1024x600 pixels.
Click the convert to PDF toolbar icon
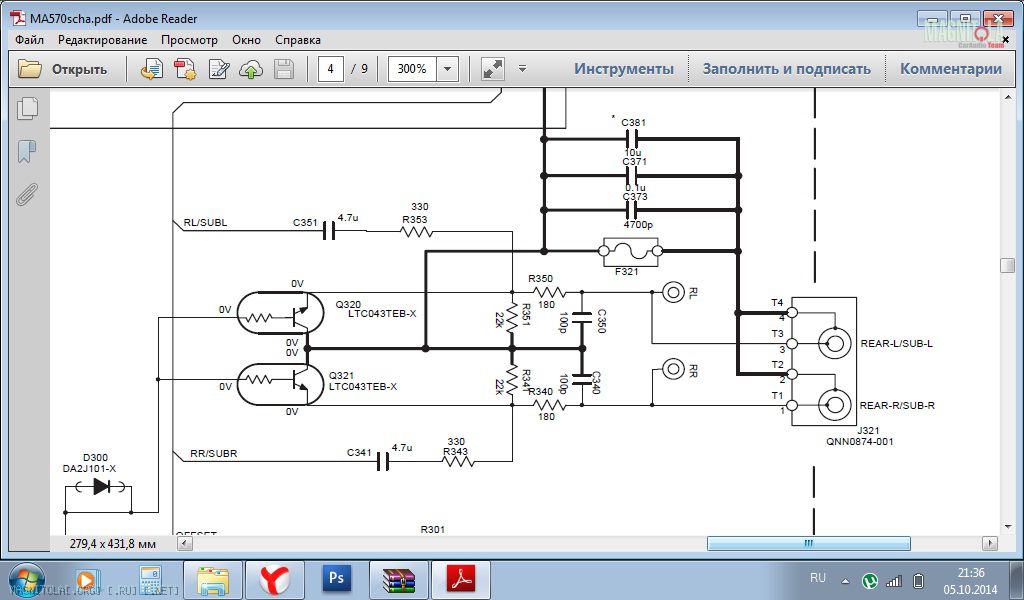click(x=185, y=69)
